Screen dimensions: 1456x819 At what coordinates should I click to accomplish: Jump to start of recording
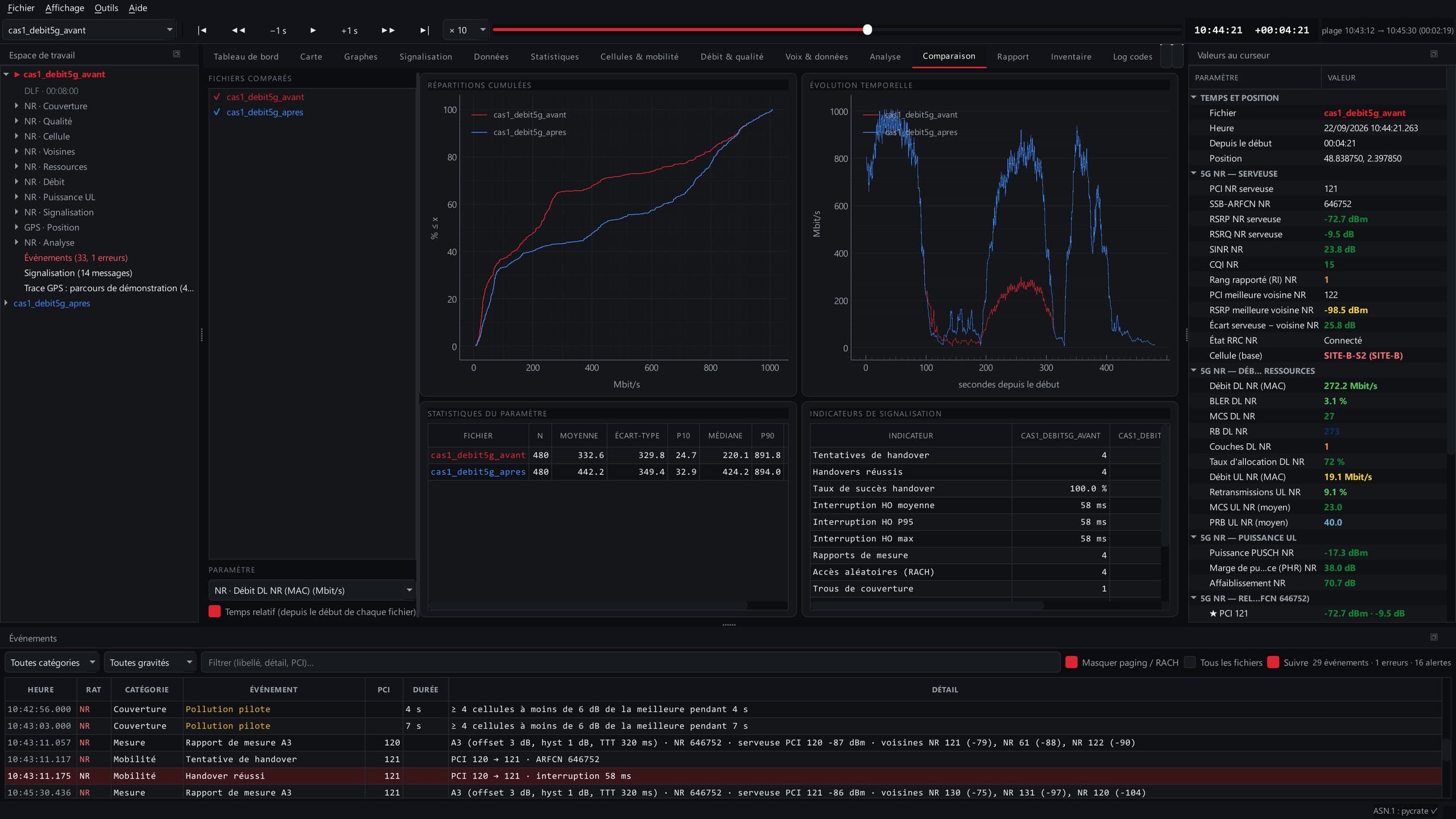tap(202, 30)
